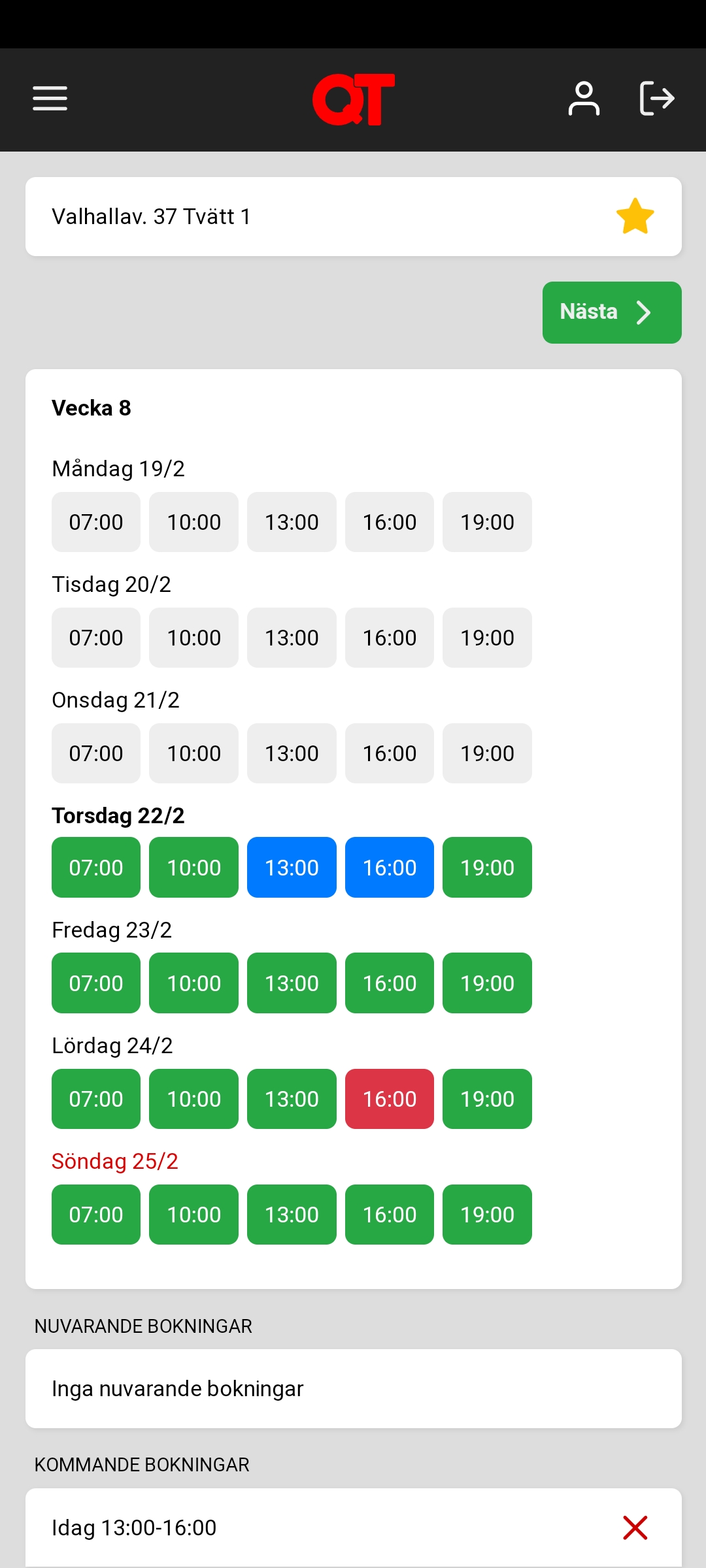706x1568 pixels.
Task: Tap the red QT logo
Action: pyautogui.click(x=353, y=99)
